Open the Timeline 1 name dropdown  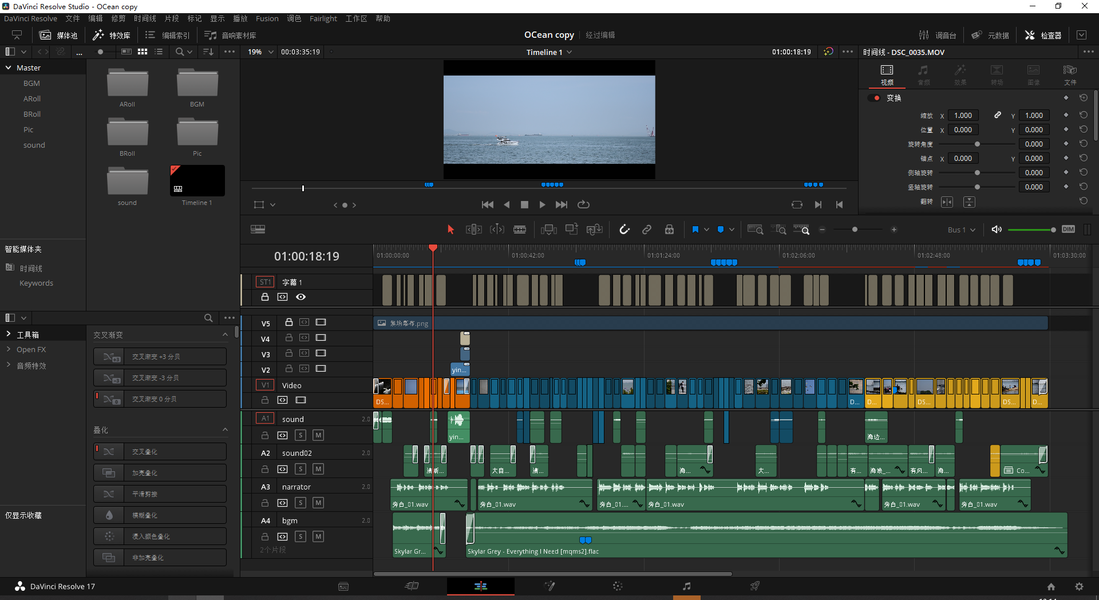[x=549, y=52]
